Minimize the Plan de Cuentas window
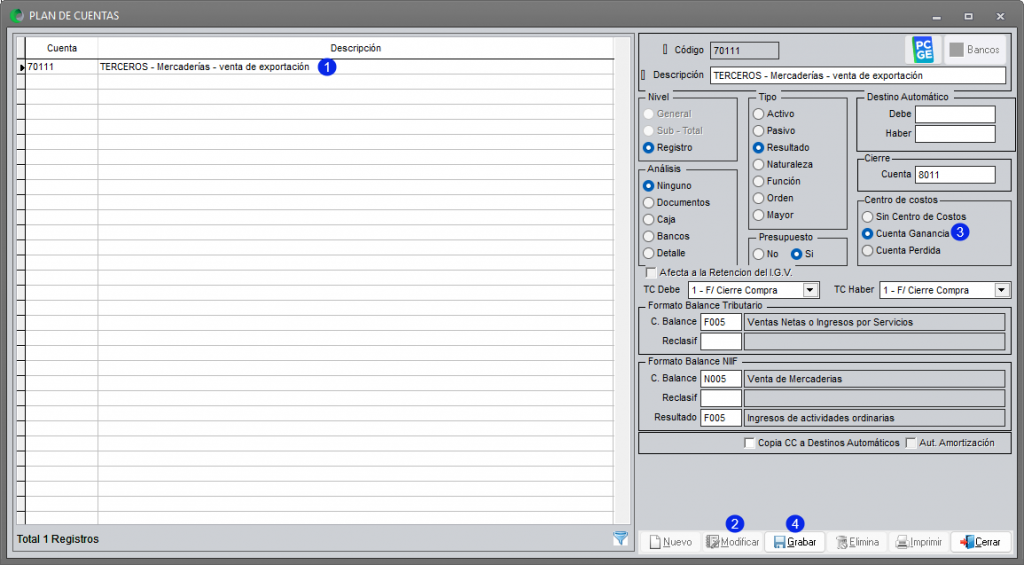This screenshot has width=1024, height=565. [936, 16]
